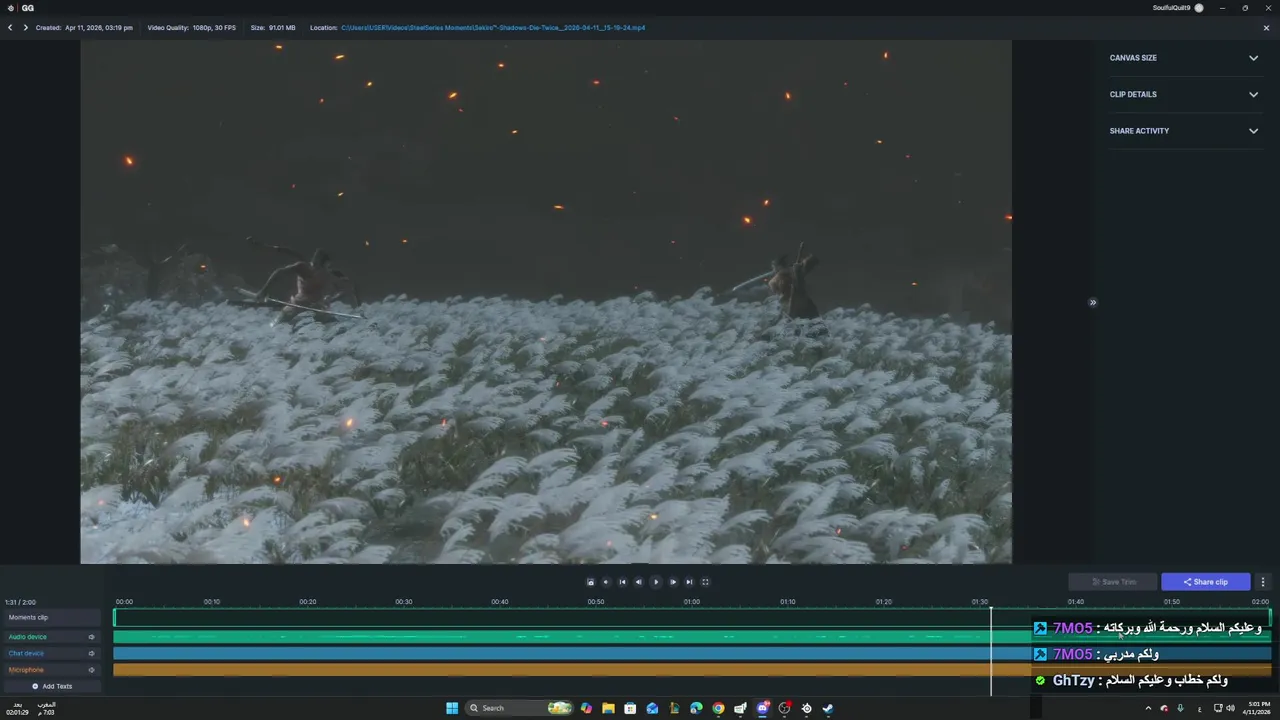Collapse the right side panel with double chevron
Image resolution: width=1280 pixels, height=720 pixels.
1093,302
